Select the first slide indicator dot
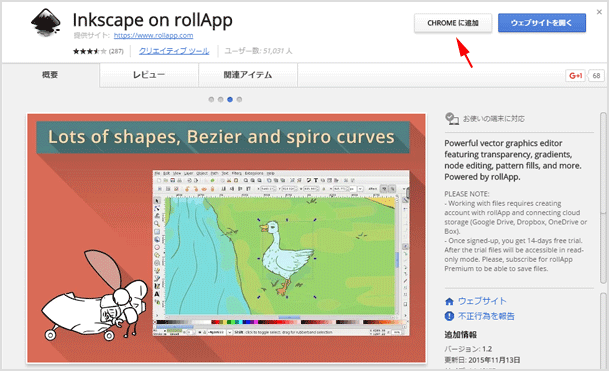609x371 pixels. click(211, 99)
